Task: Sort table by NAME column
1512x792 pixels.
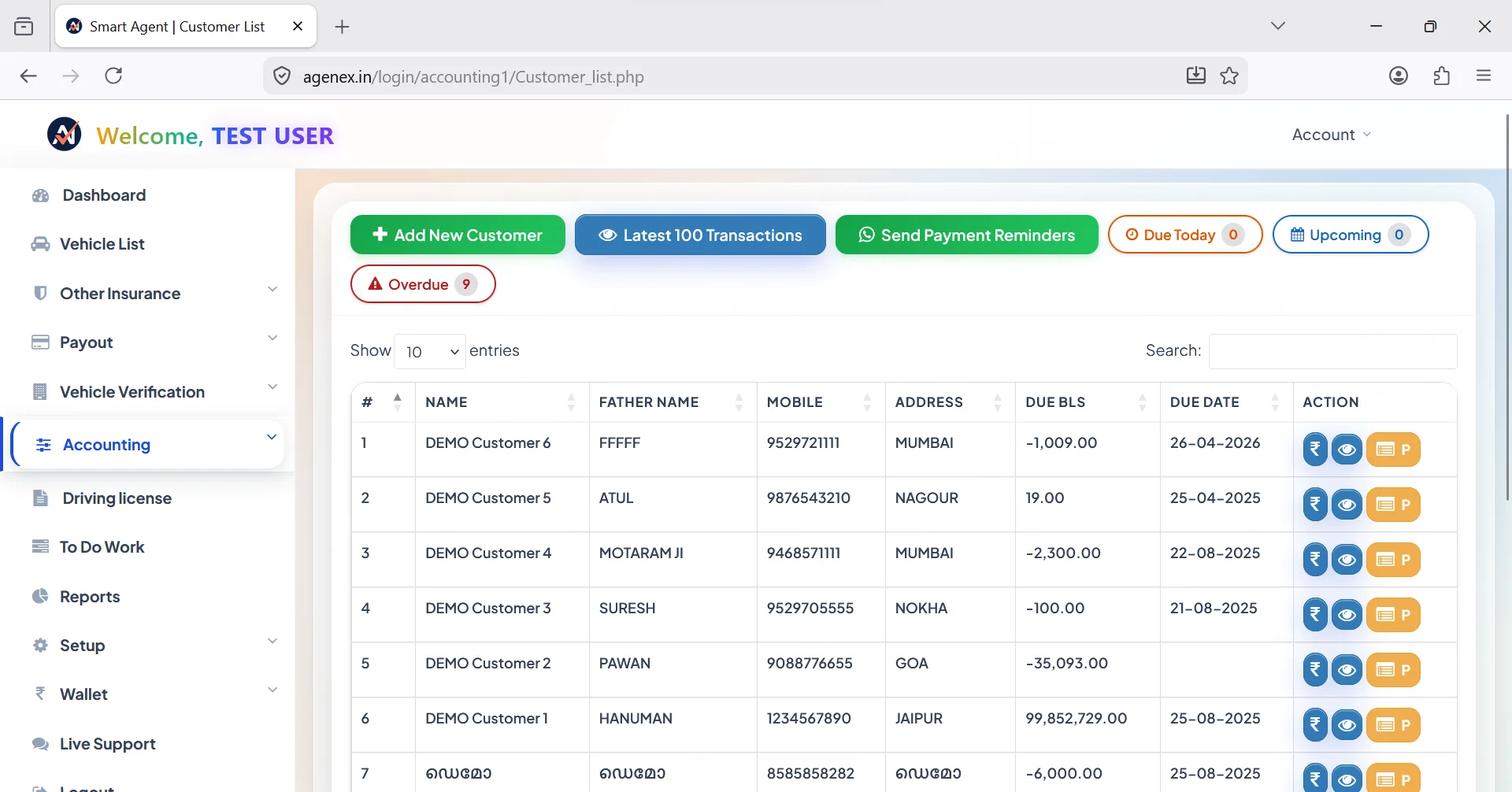Action: 502,402
